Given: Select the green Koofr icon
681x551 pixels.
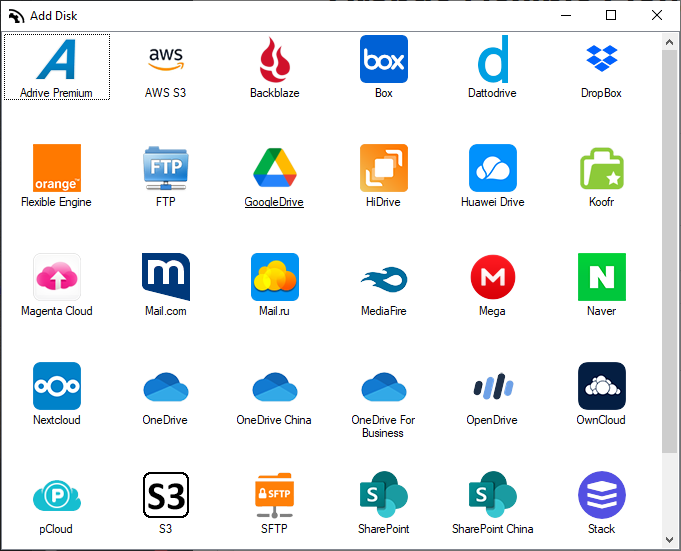Looking at the screenshot, I should pyautogui.click(x=602, y=168).
